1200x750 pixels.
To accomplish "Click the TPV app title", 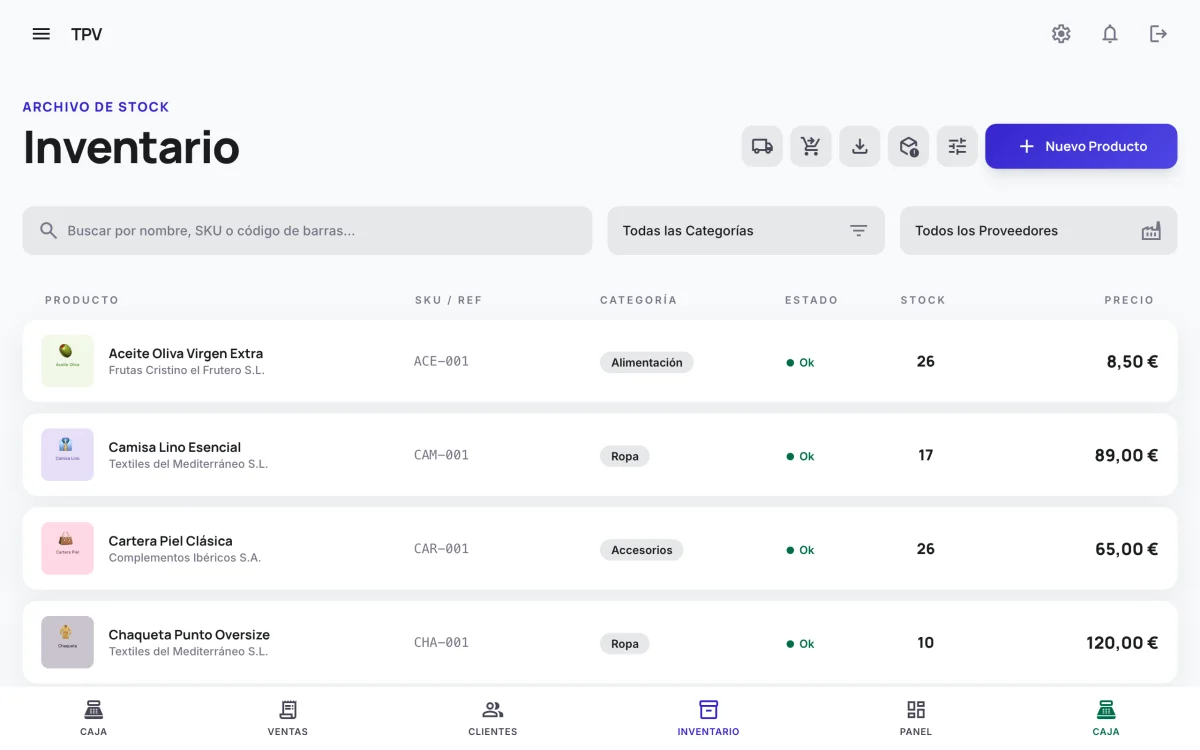I will point(87,34).
